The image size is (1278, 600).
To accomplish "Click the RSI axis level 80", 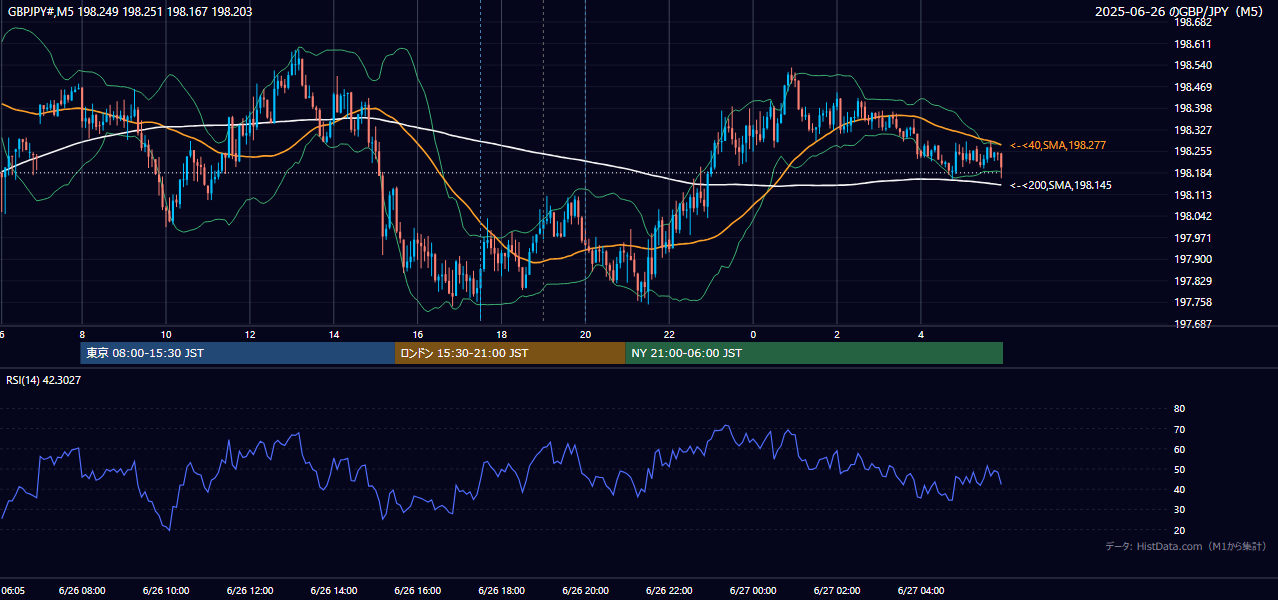I will point(1179,409).
